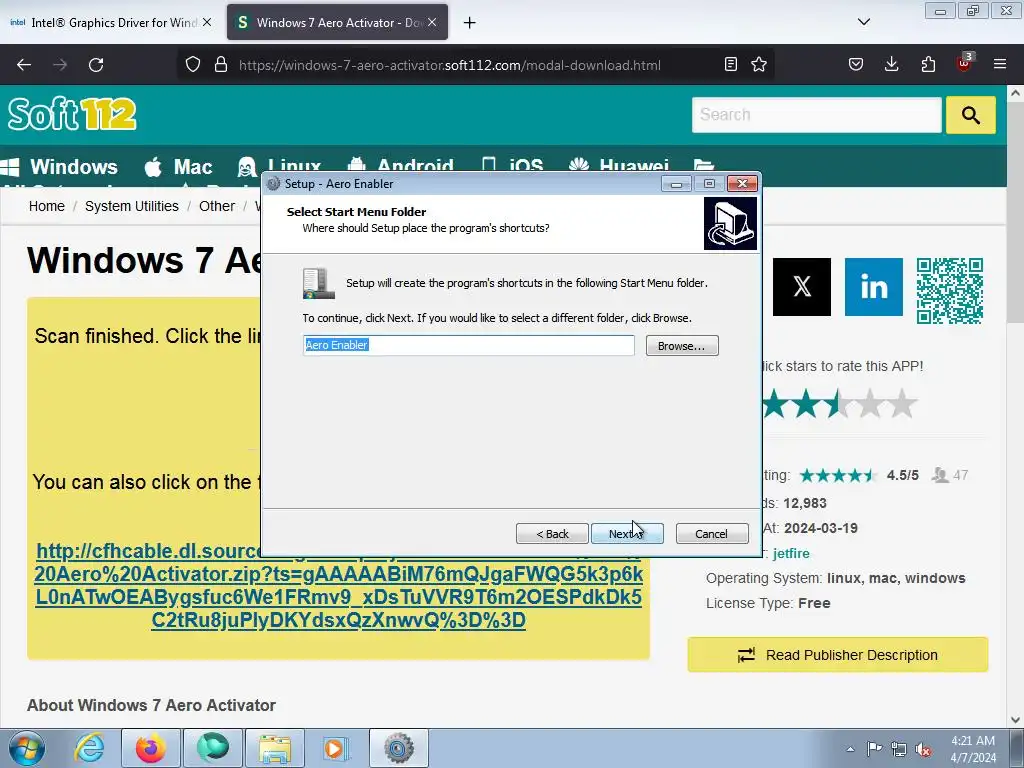1024x768 pixels.
Task: Switch to Intel Graphics Driver tab
Action: (111, 23)
